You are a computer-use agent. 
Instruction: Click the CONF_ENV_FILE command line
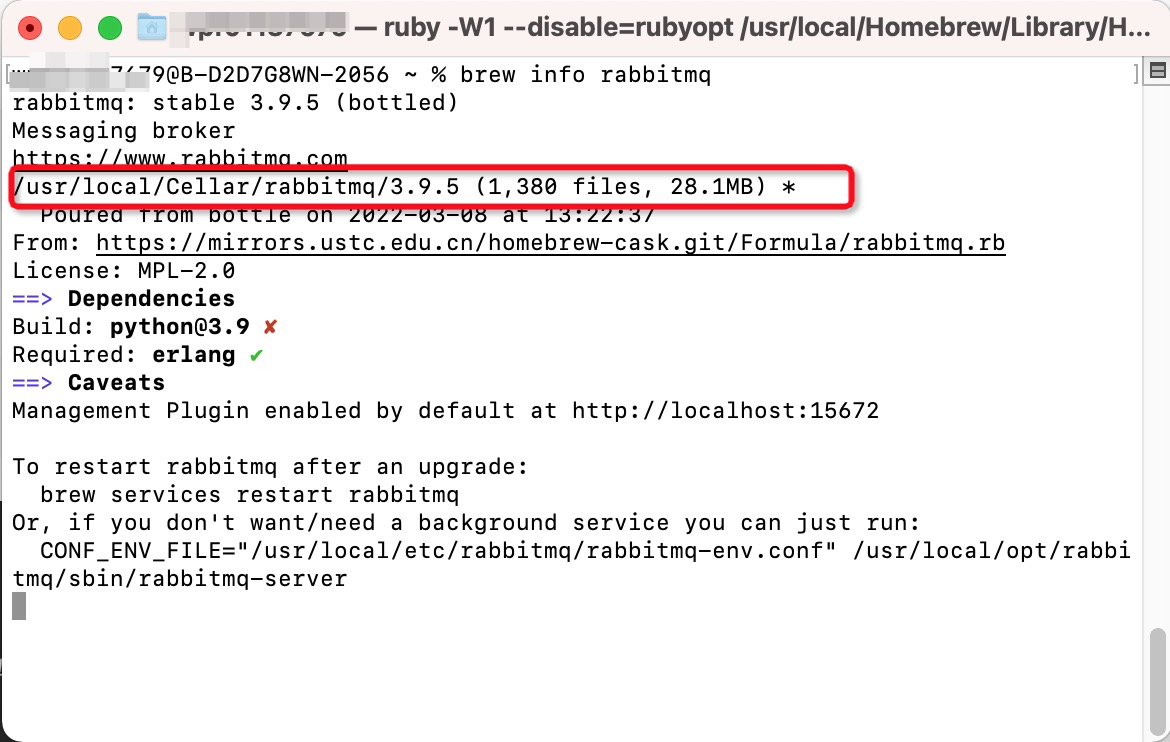(x=572, y=565)
